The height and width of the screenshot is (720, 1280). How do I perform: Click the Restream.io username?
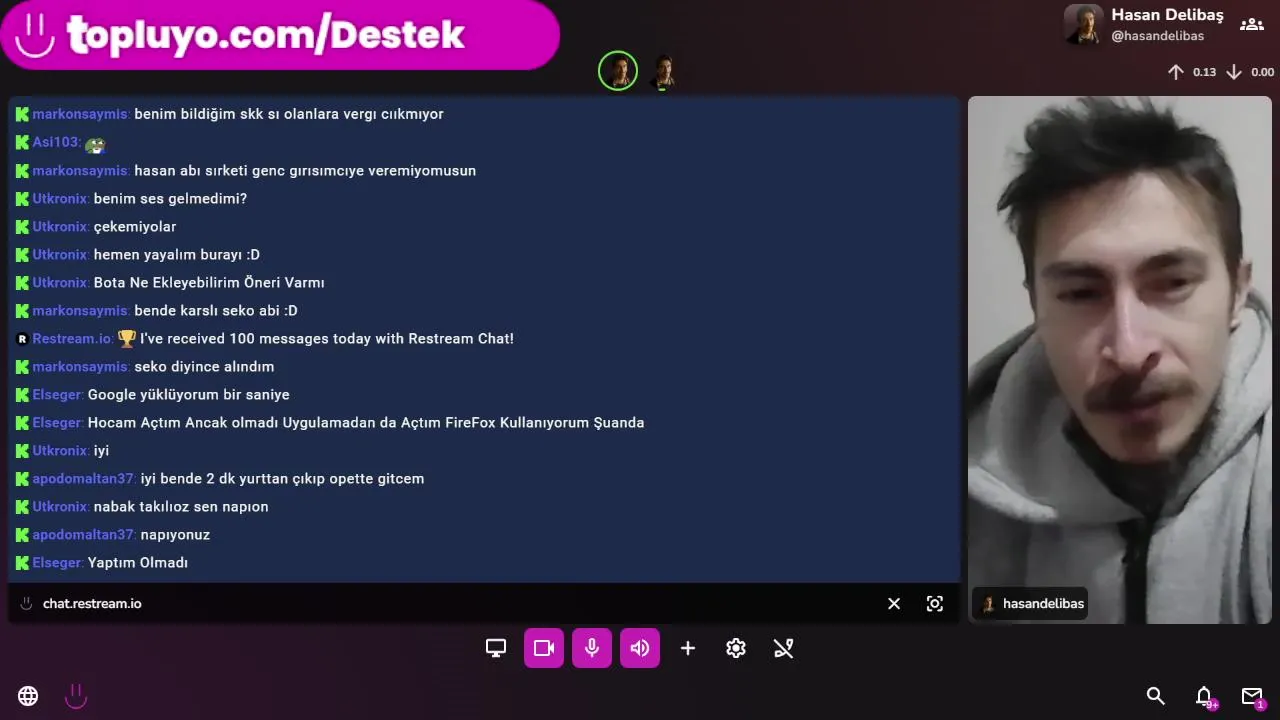(x=73, y=339)
